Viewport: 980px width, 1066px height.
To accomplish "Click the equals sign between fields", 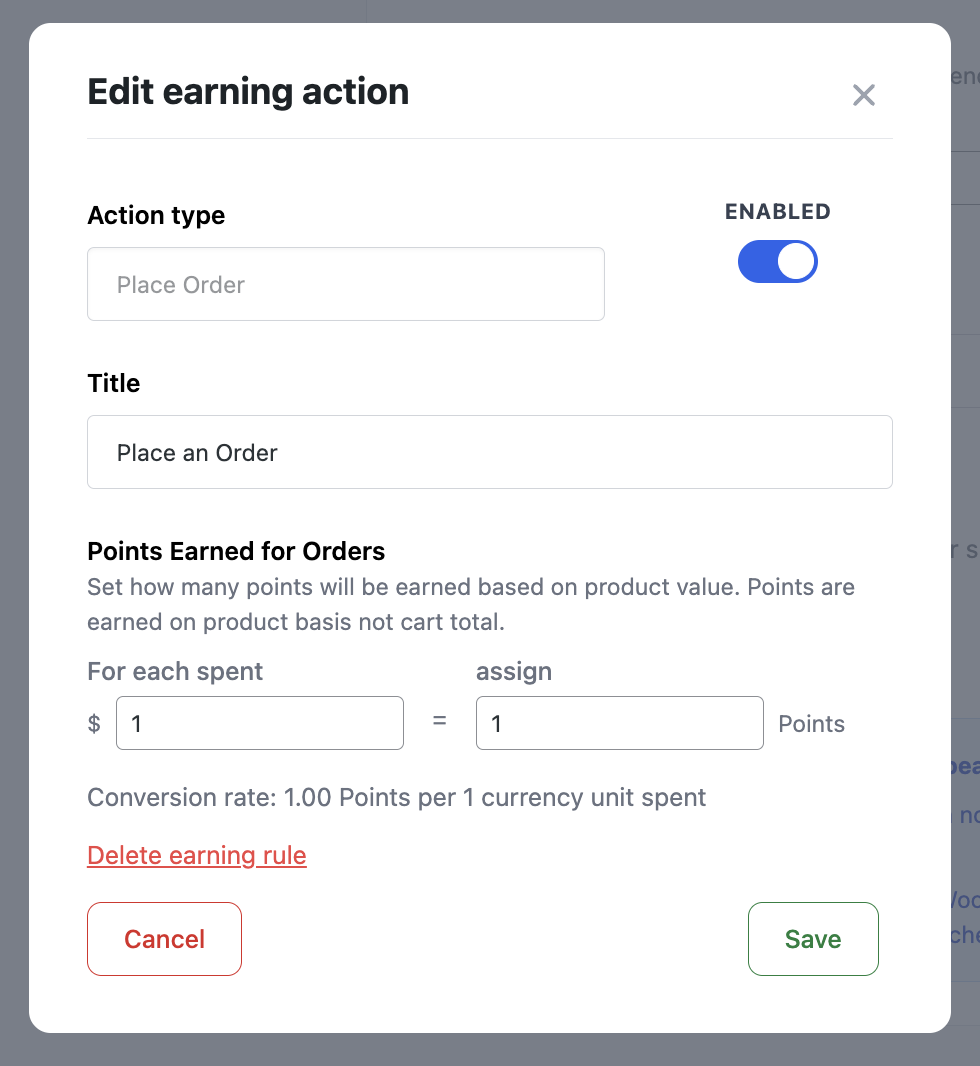I will click(438, 722).
